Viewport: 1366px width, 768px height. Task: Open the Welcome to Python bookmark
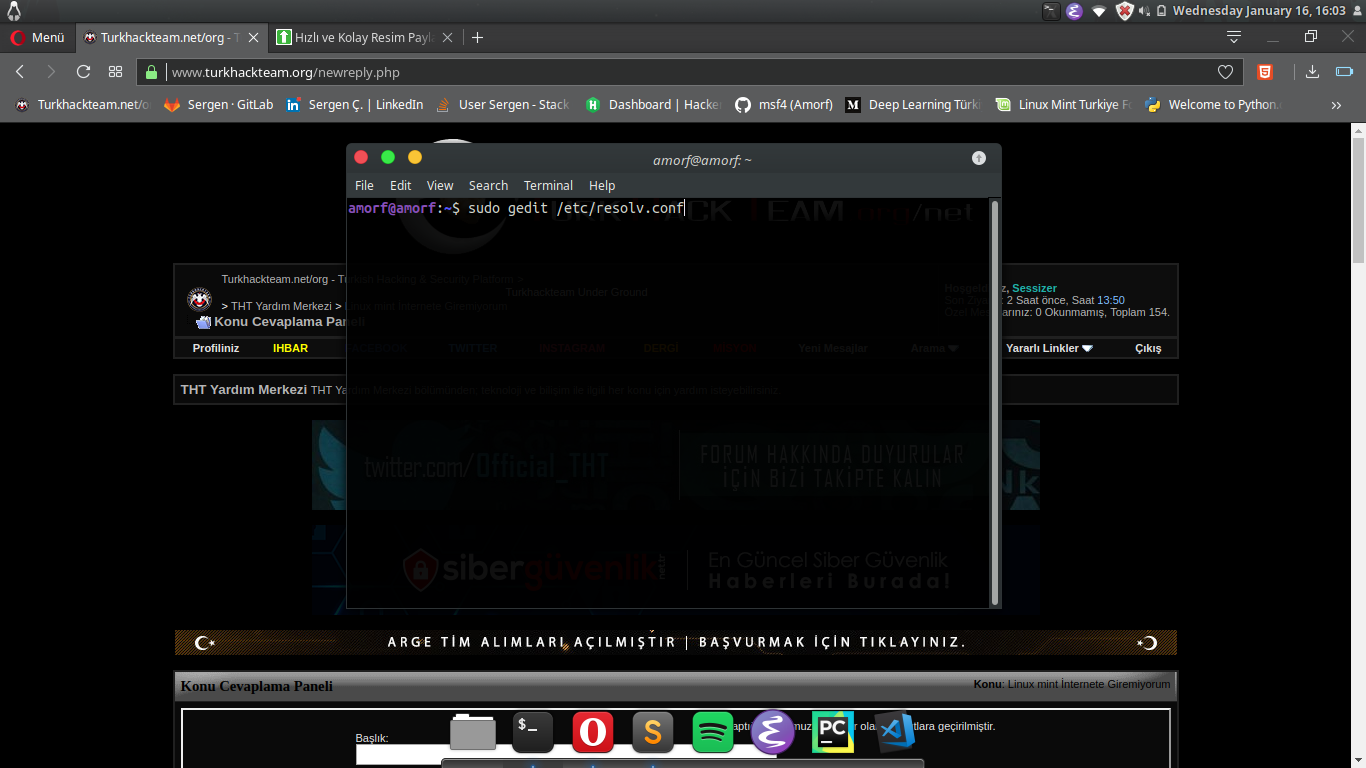pos(1213,104)
